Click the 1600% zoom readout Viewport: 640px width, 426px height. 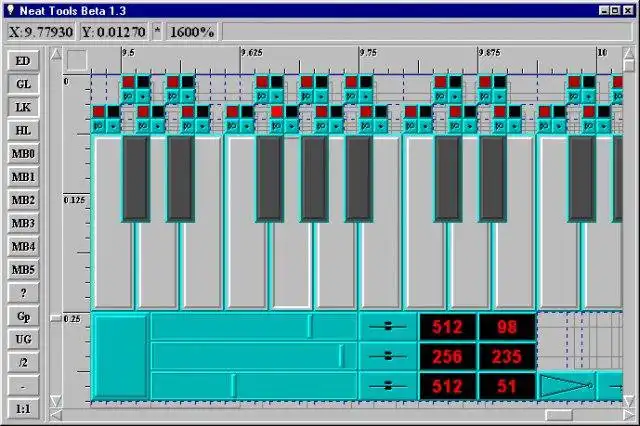click(x=192, y=32)
